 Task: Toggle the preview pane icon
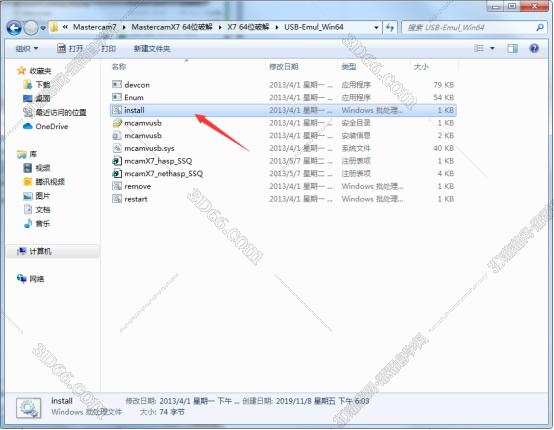tap(512, 48)
